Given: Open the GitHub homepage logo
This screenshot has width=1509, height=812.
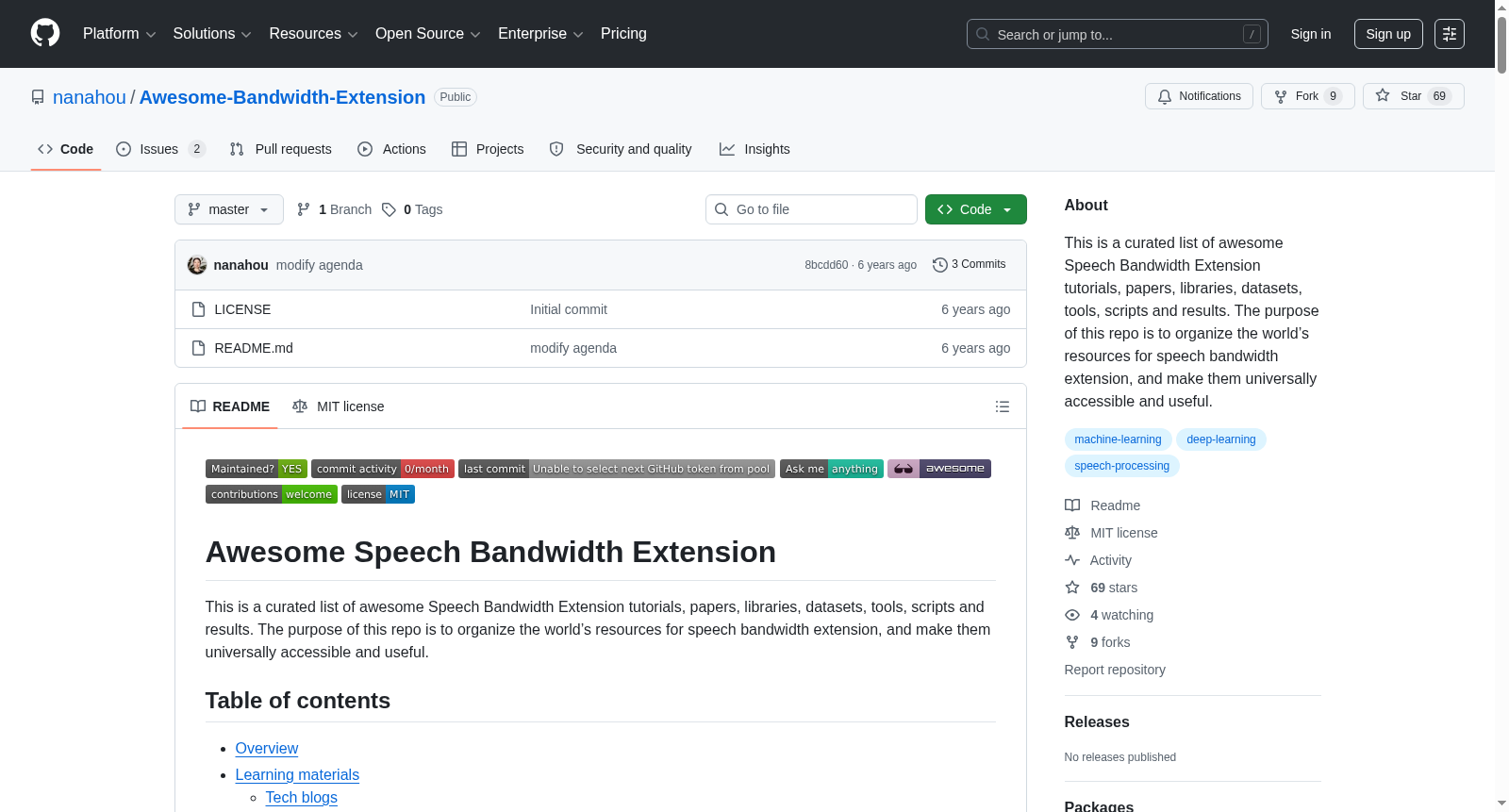Looking at the screenshot, I should pos(45,34).
